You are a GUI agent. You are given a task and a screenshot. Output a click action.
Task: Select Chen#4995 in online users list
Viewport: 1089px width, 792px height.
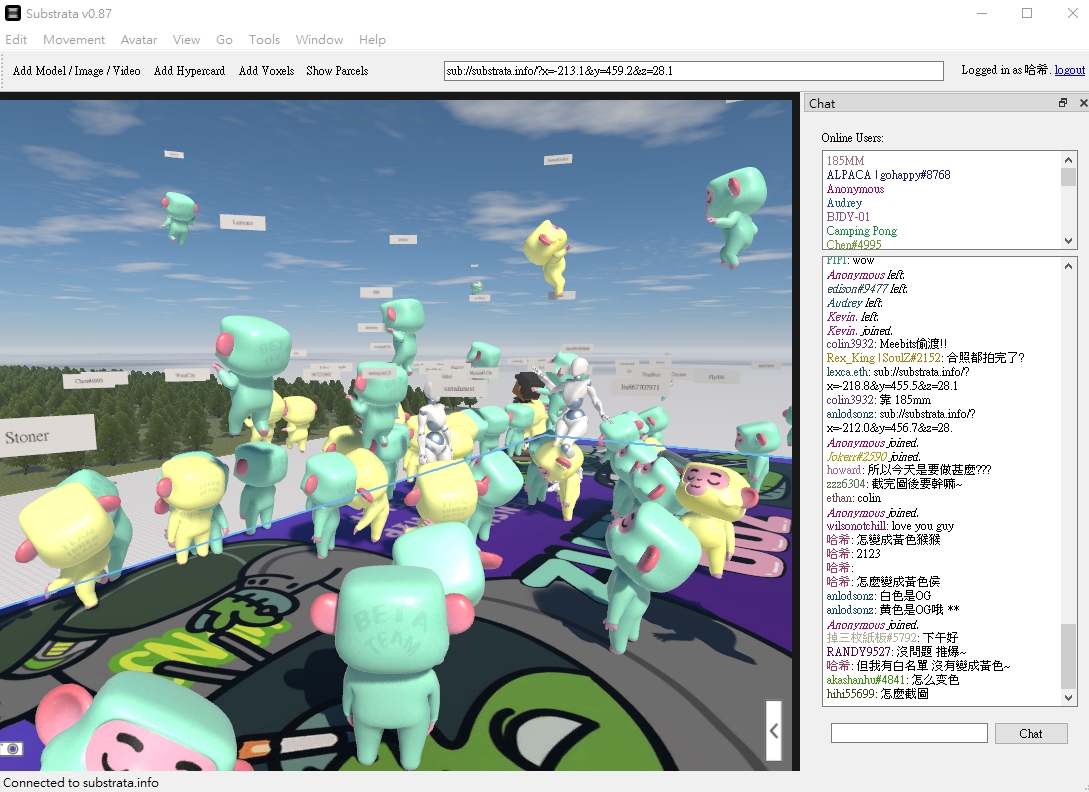854,244
